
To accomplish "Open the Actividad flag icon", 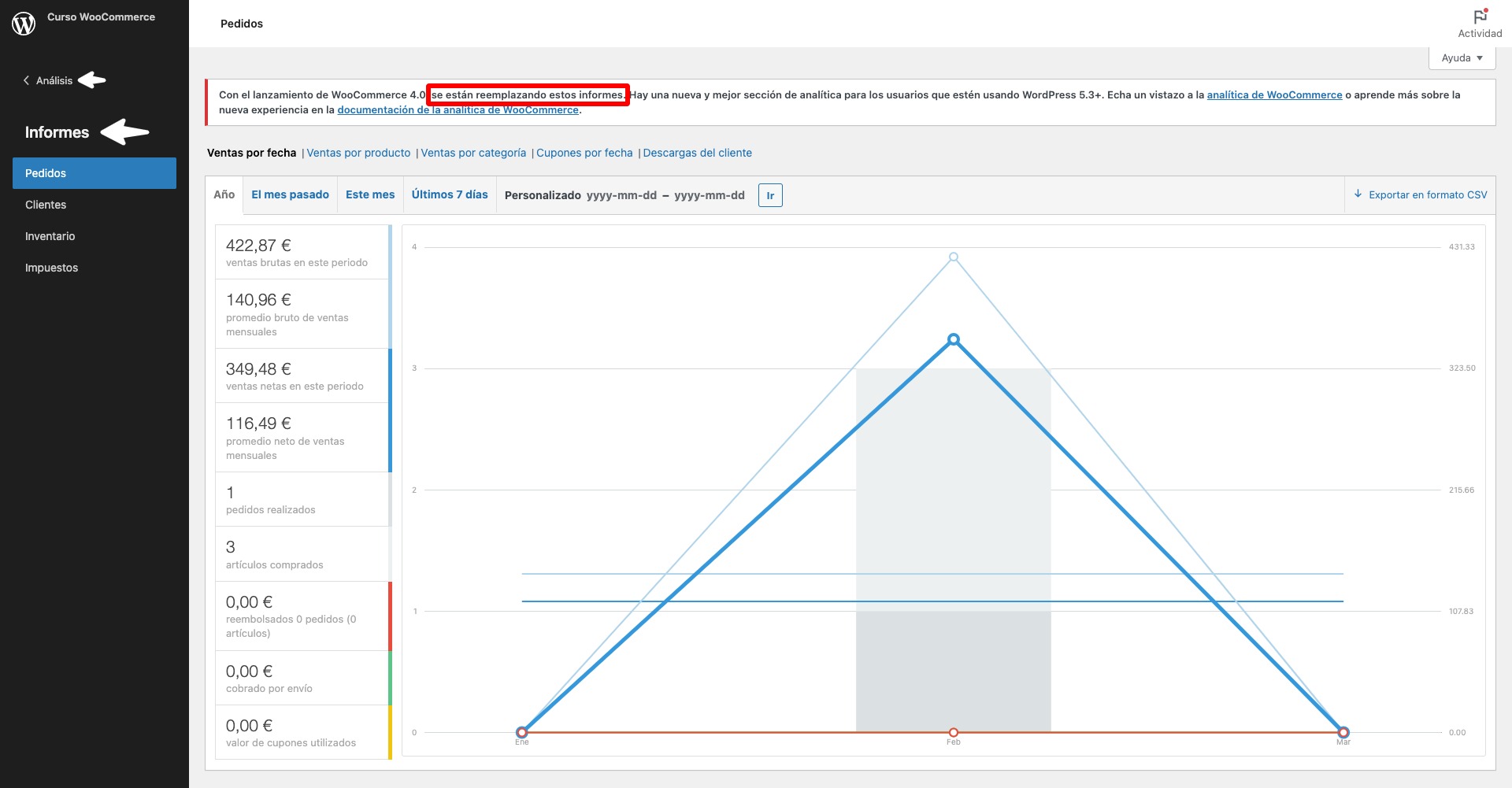I will pos(1480,17).
